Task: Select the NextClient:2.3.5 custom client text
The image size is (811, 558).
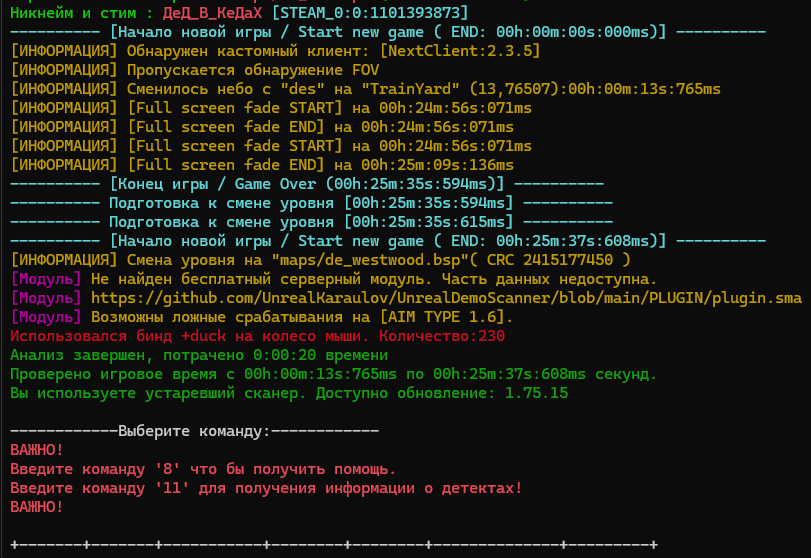Action: (464, 50)
